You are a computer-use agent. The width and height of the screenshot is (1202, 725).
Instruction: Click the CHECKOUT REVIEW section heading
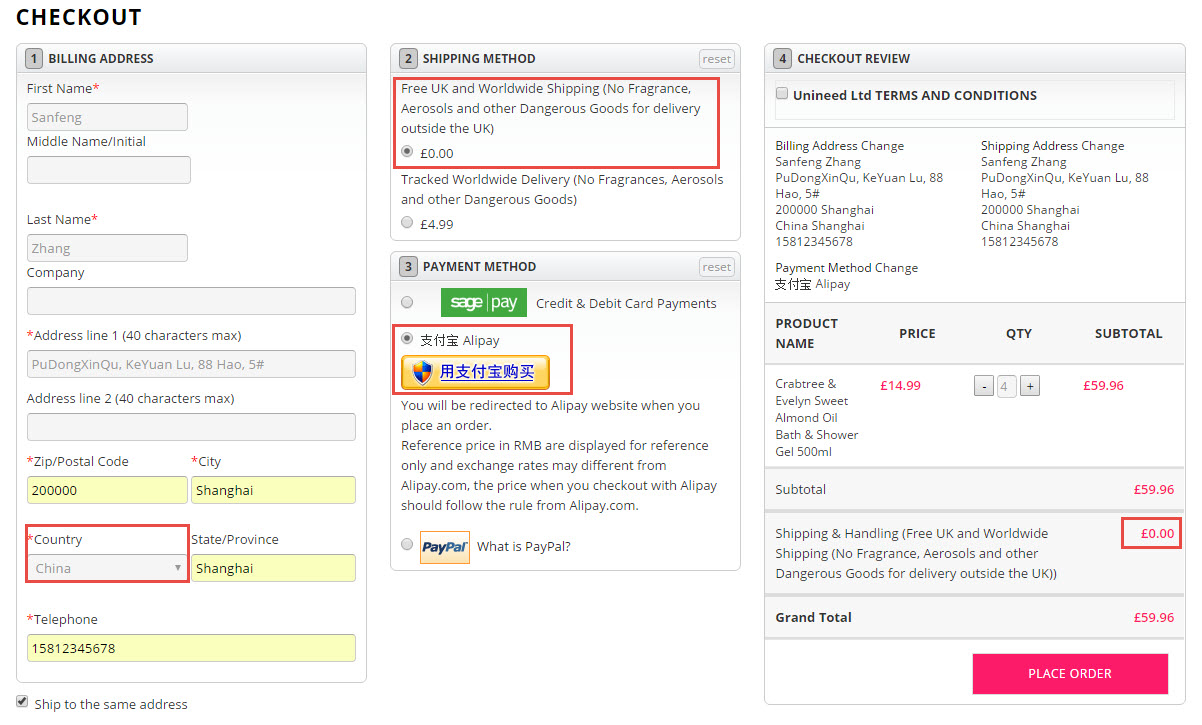(x=853, y=59)
